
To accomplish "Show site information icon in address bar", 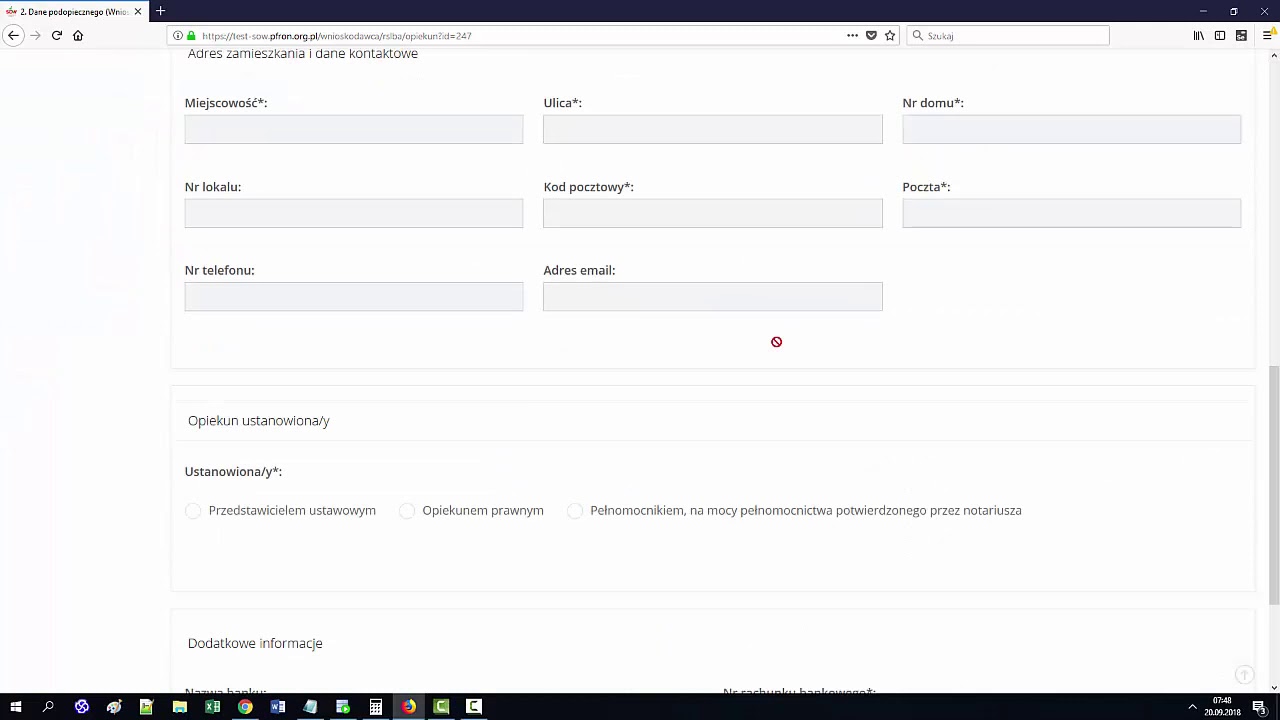I will [x=178, y=35].
